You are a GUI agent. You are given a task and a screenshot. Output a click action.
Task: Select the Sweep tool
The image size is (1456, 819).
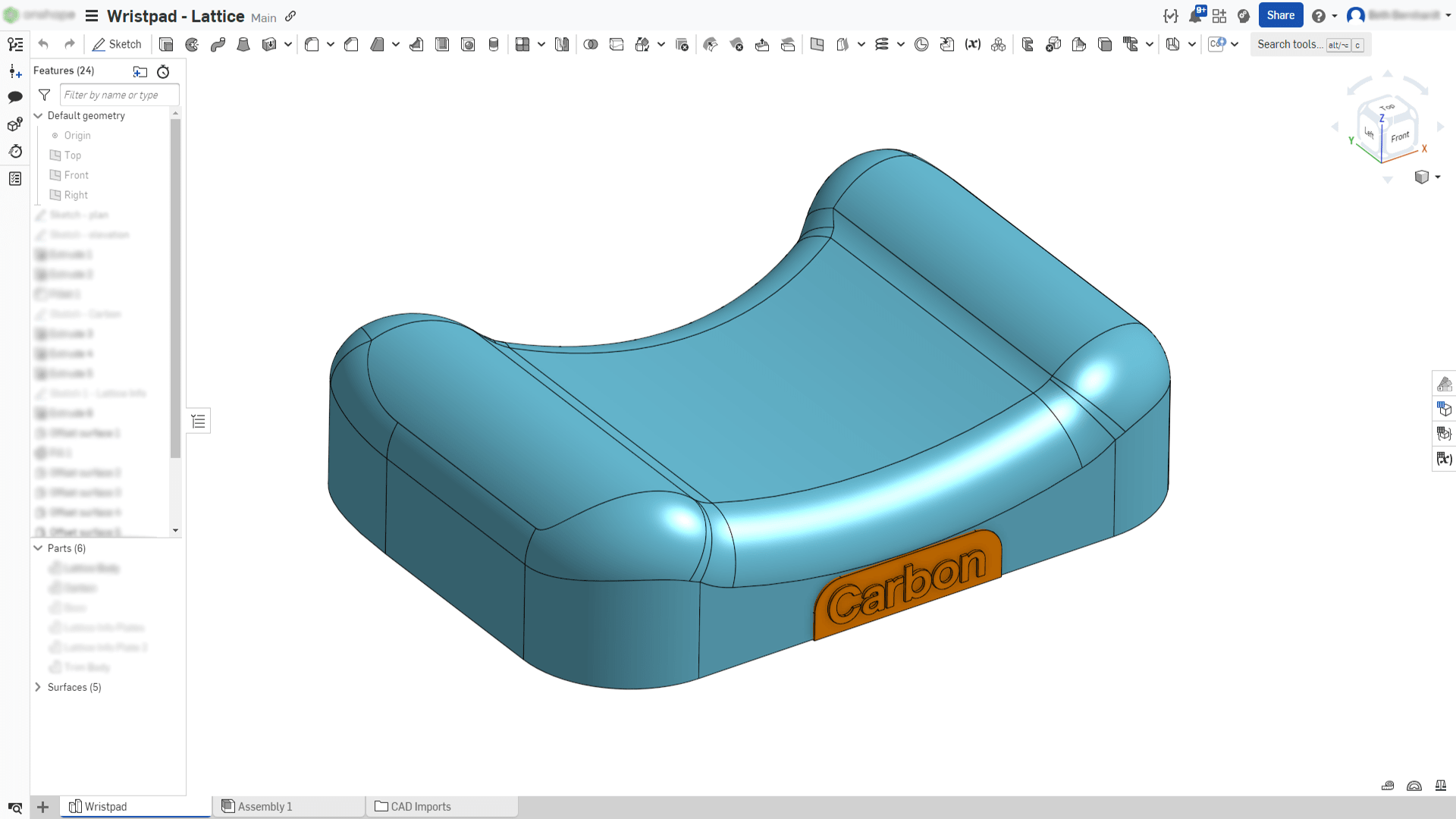click(218, 45)
